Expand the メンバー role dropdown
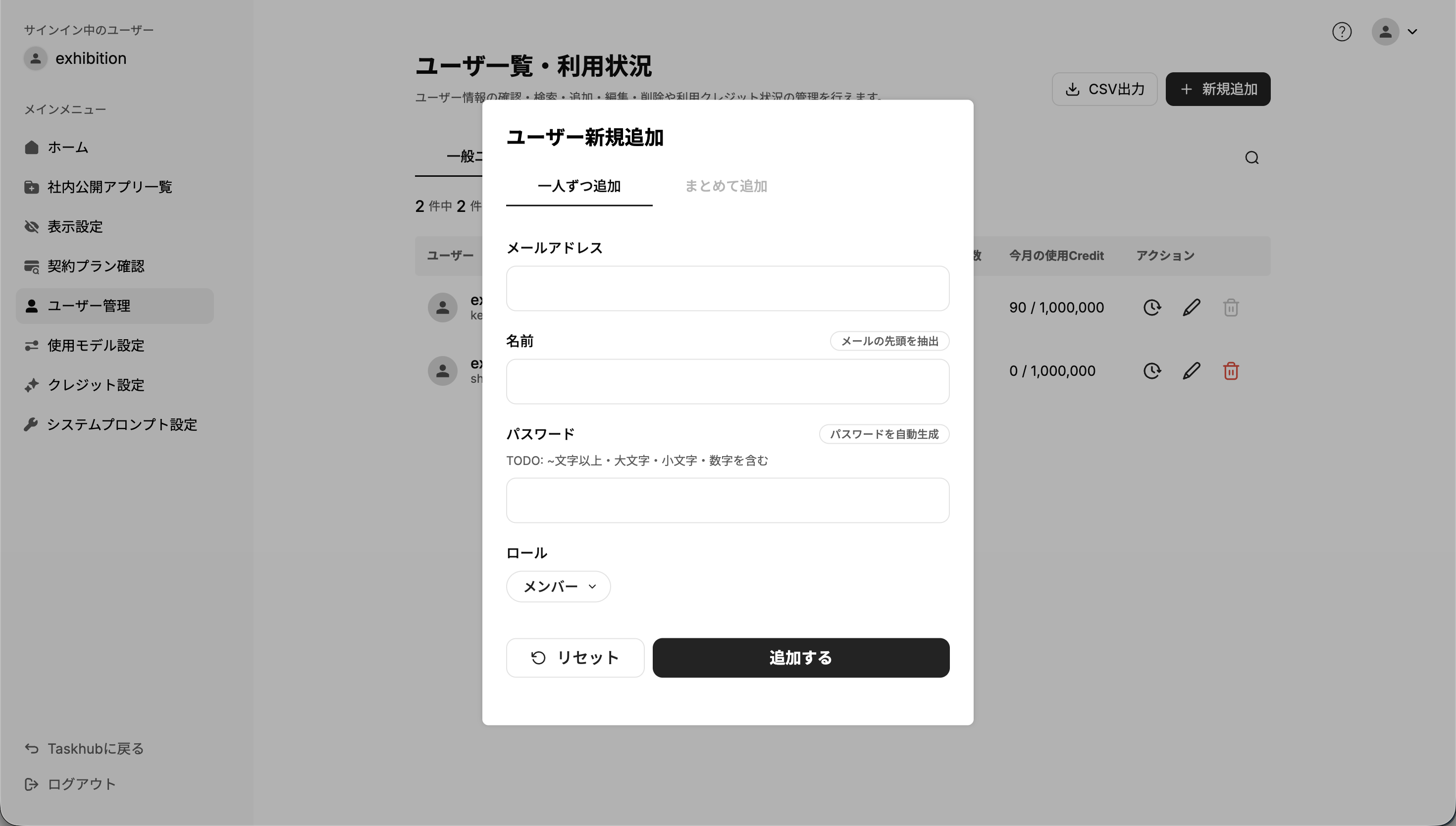This screenshot has width=1456, height=826. pos(558,586)
